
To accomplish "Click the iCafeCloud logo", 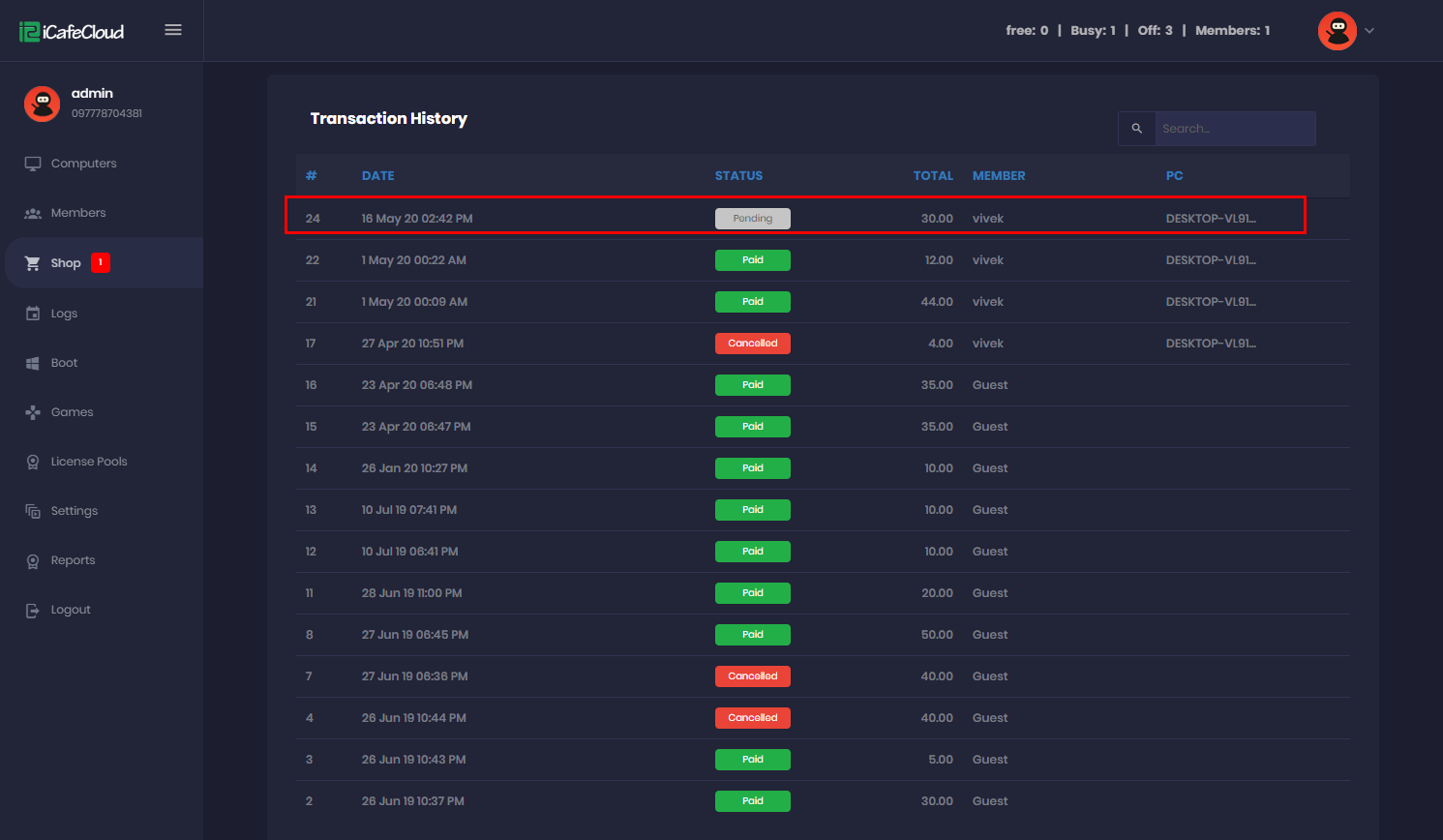I will tap(72, 32).
